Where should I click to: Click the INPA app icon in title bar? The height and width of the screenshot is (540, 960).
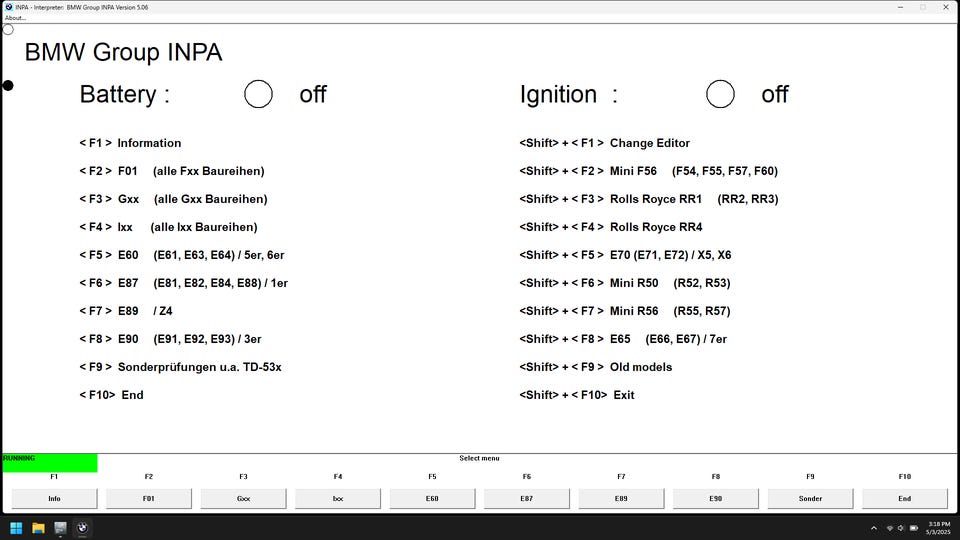tap(9, 7)
